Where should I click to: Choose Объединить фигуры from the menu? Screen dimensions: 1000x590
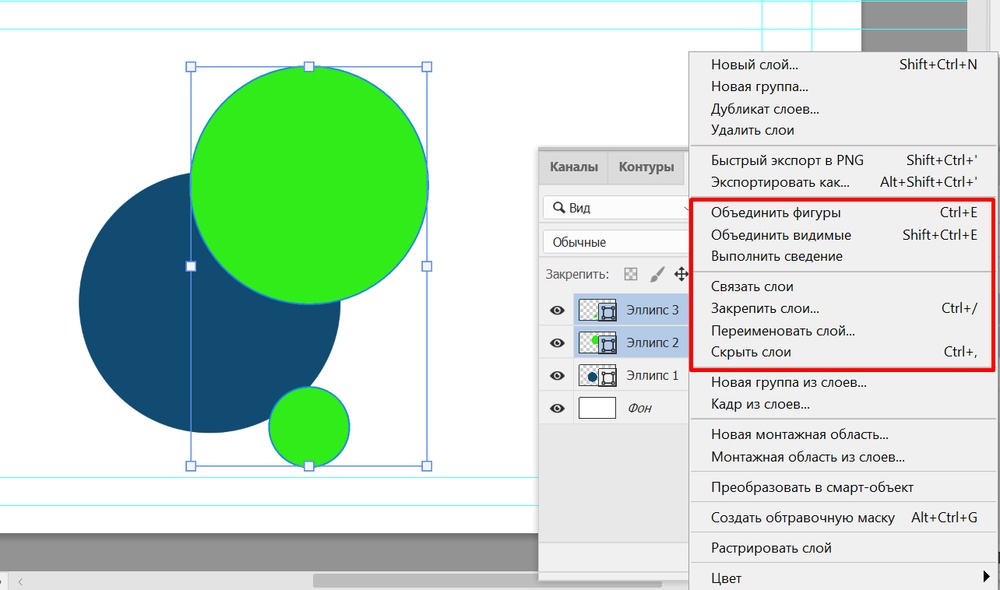776,213
